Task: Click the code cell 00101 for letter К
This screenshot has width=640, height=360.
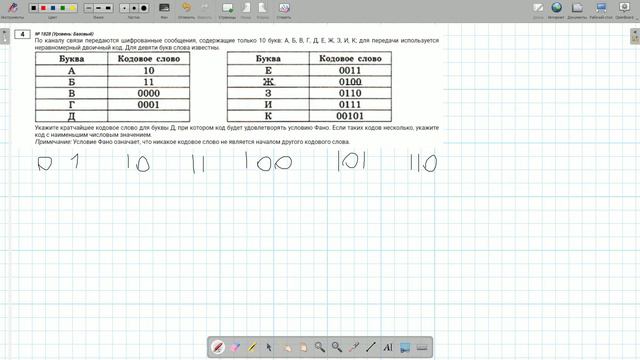Action: point(350,116)
